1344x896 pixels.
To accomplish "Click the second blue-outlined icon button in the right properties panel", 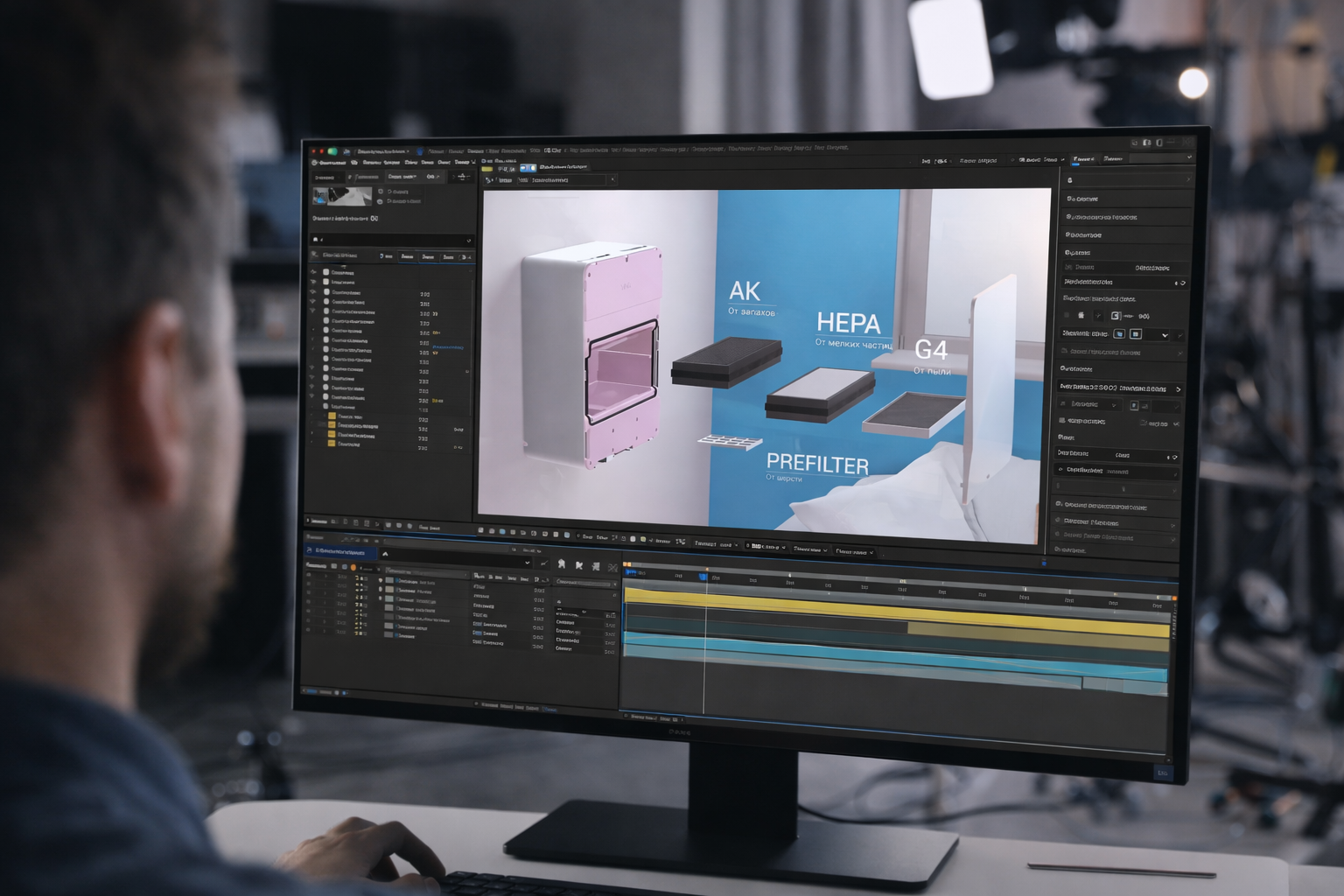I will (1135, 334).
